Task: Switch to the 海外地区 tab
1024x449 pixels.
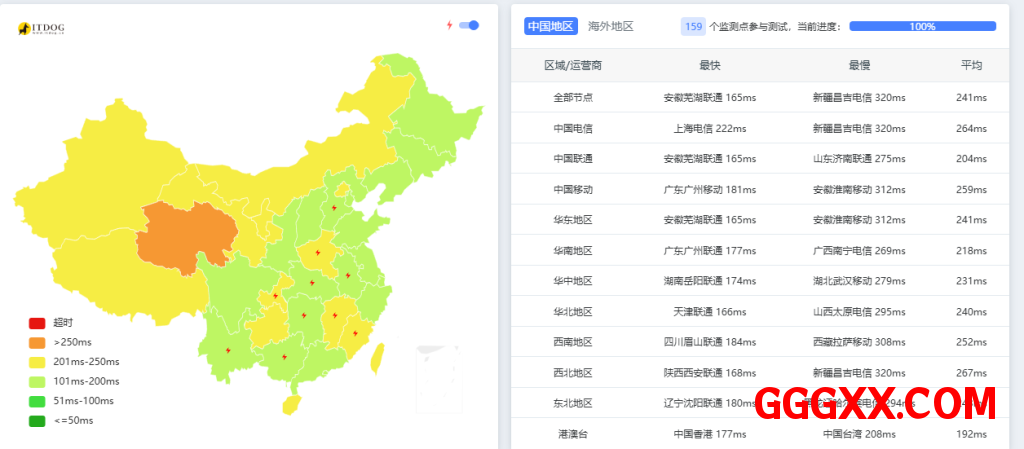Action: pyautogui.click(x=610, y=27)
